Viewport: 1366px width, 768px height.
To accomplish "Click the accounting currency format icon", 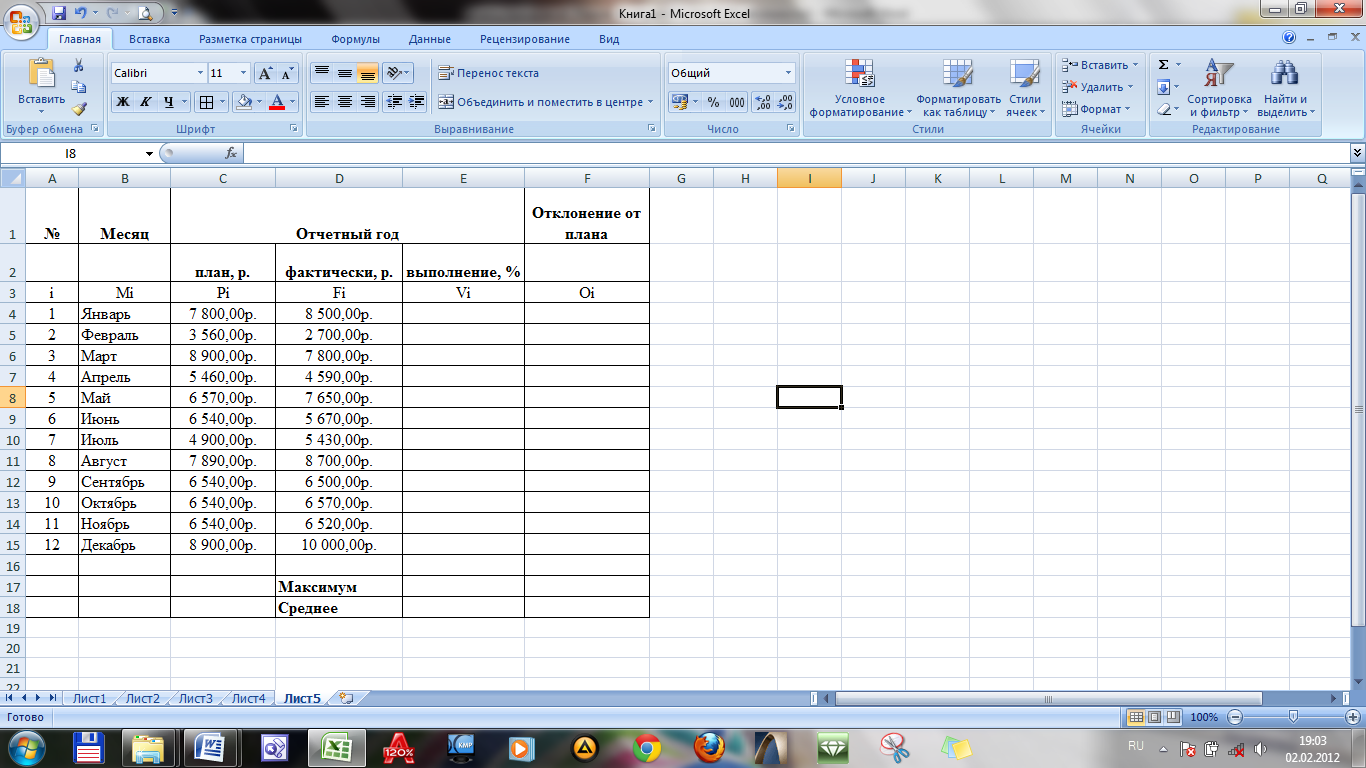I will pos(679,102).
